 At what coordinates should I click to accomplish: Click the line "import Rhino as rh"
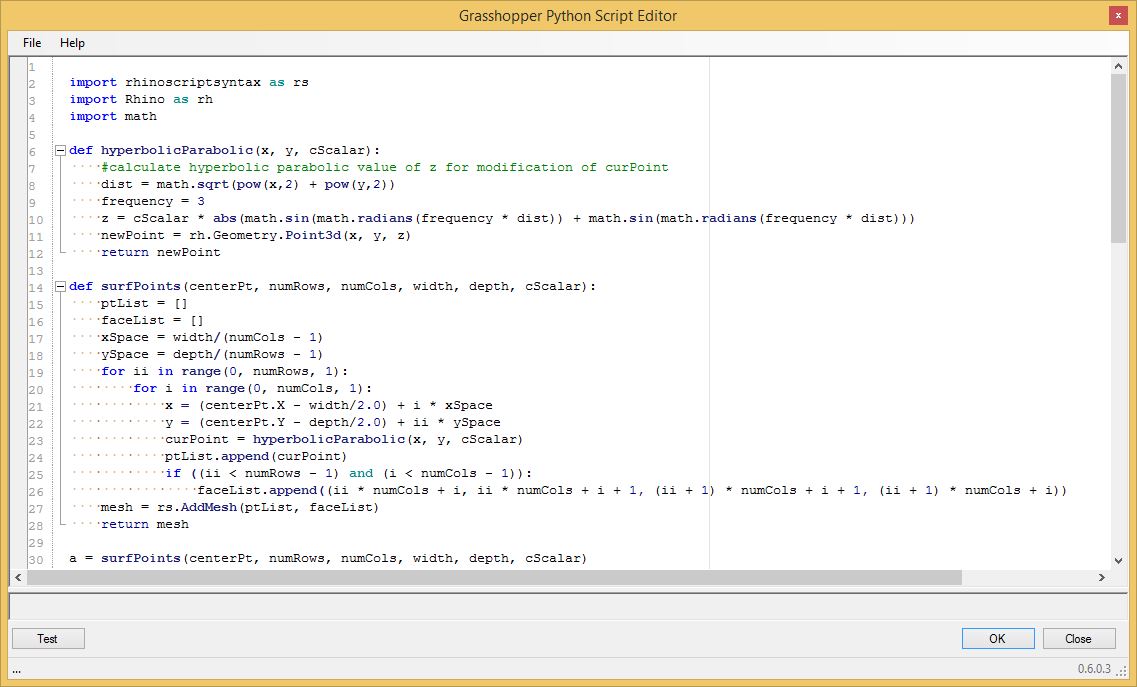click(141, 99)
